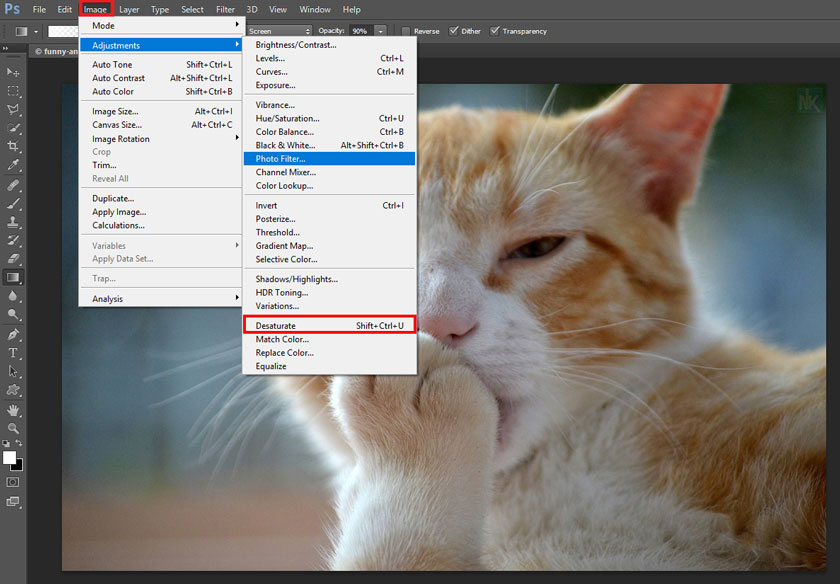The height and width of the screenshot is (584, 840).
Task: Choose Desaturate from Adjustments
Action: point(329,325)
